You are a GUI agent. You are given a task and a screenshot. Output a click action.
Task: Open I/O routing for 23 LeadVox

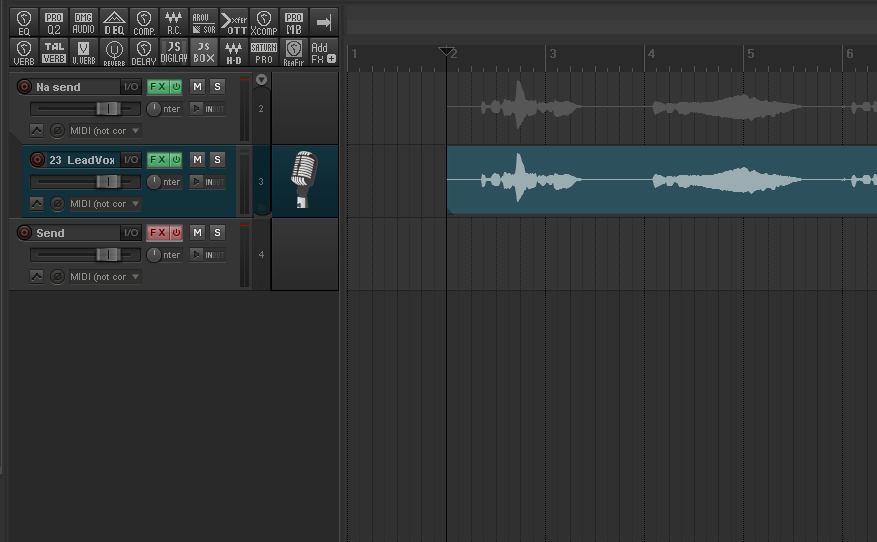pos(131,159)
